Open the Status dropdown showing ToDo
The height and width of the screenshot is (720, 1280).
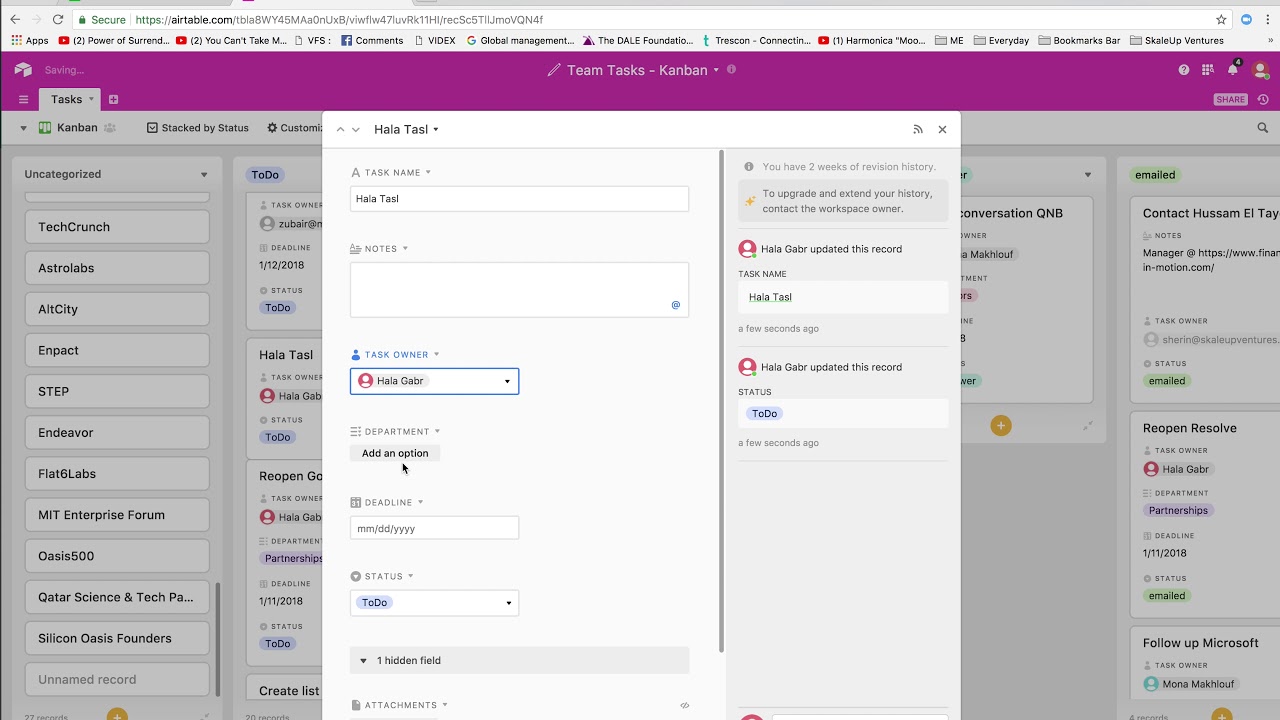pyautogui.click(x=434, y=603)
